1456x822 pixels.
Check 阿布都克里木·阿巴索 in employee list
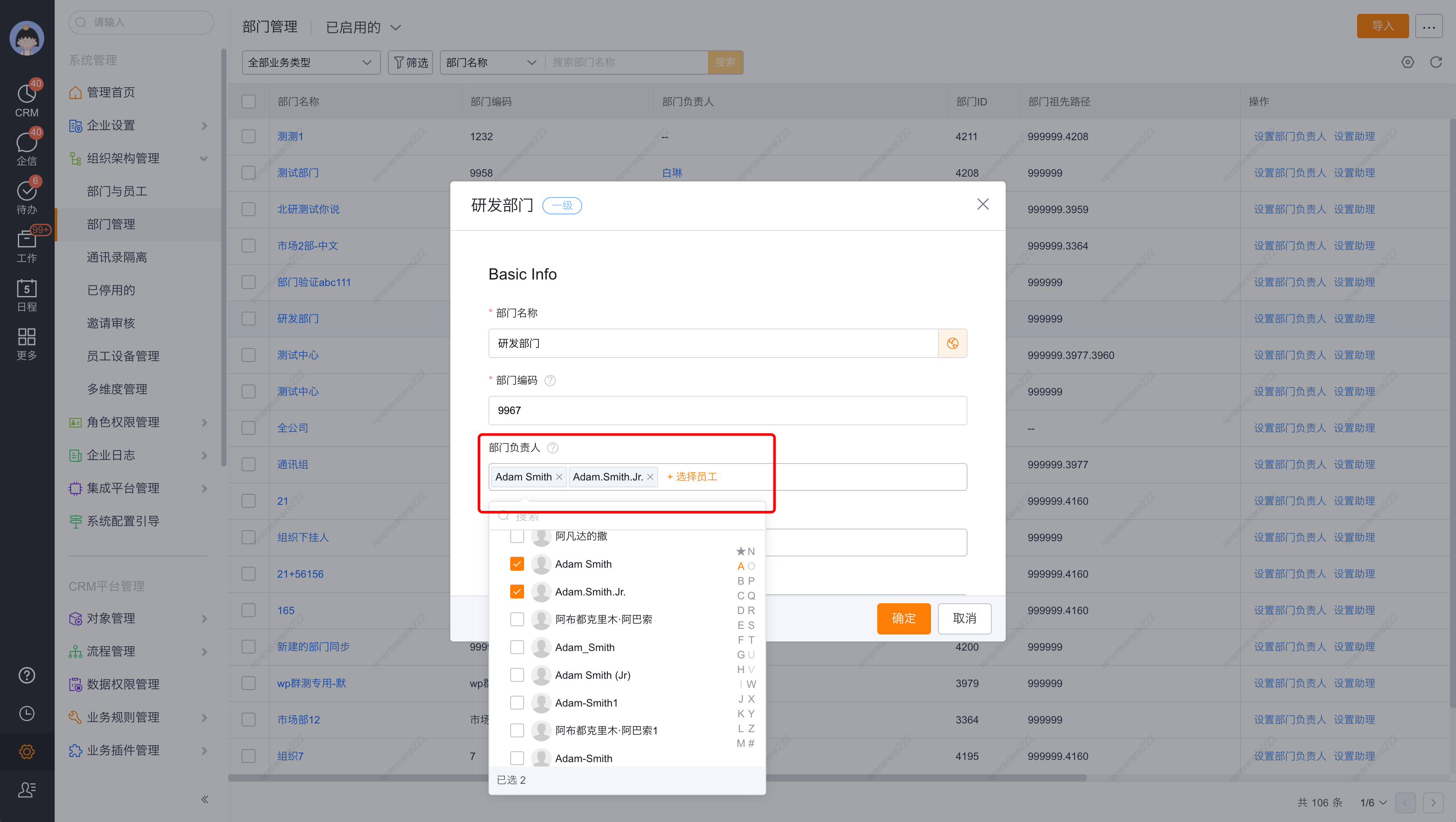pos(517,619)
